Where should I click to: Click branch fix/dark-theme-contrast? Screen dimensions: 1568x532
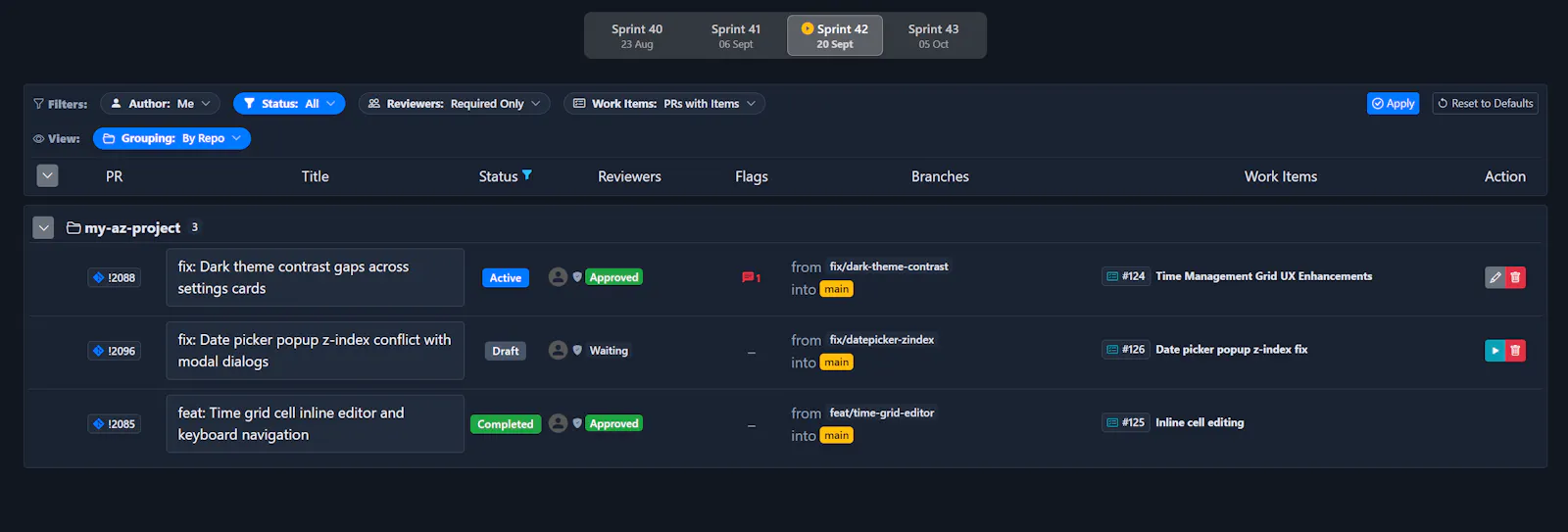889,266
